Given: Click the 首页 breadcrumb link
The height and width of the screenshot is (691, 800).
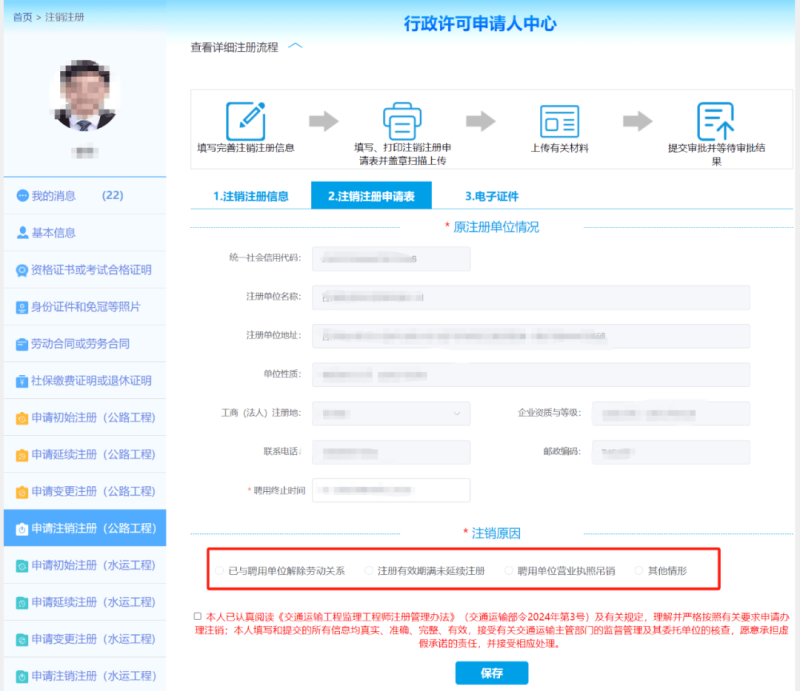Looking at the screenshot, I should (x=22, y=18).
